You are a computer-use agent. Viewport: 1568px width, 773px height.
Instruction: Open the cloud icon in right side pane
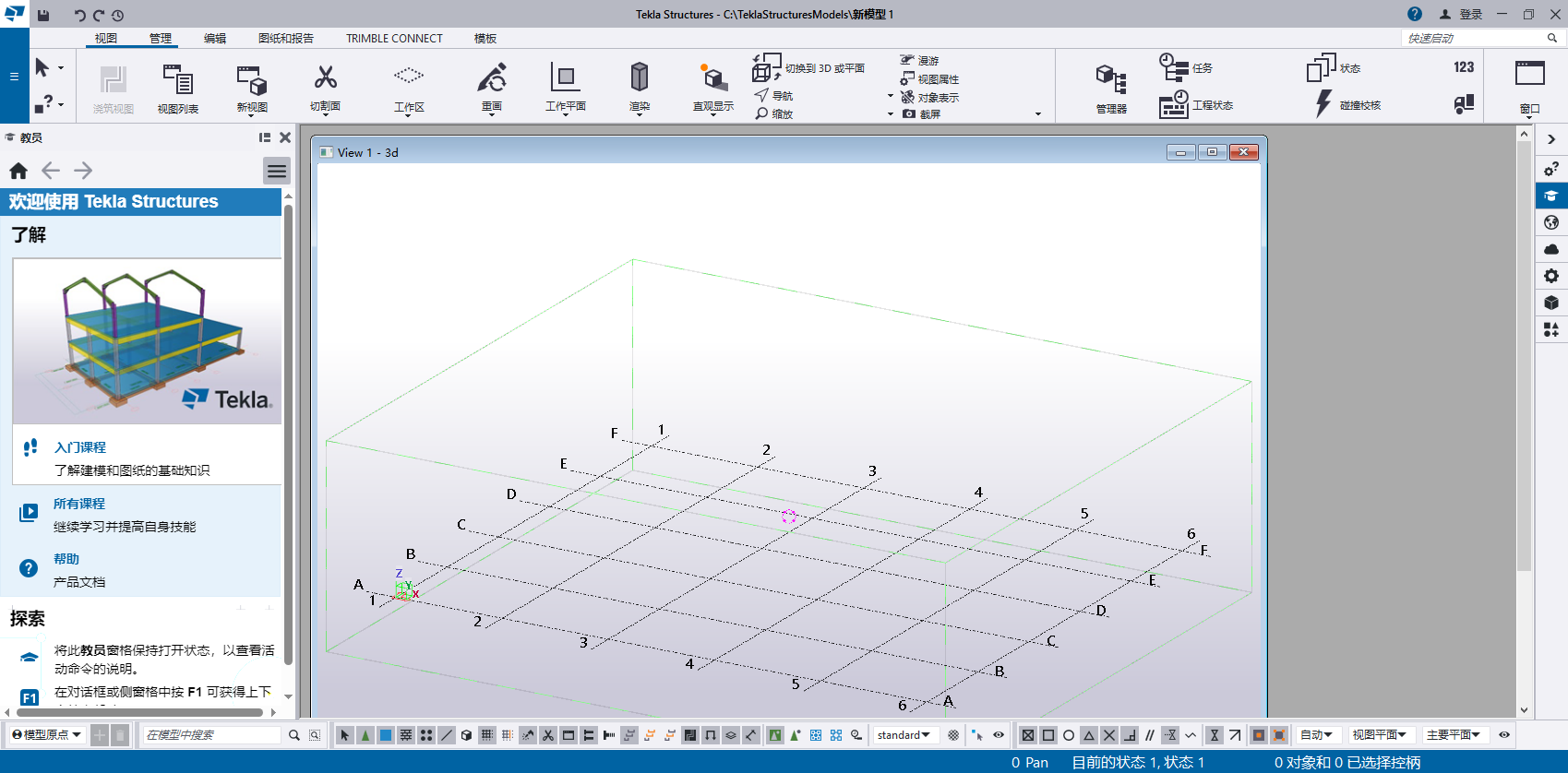click(1551, 249)
